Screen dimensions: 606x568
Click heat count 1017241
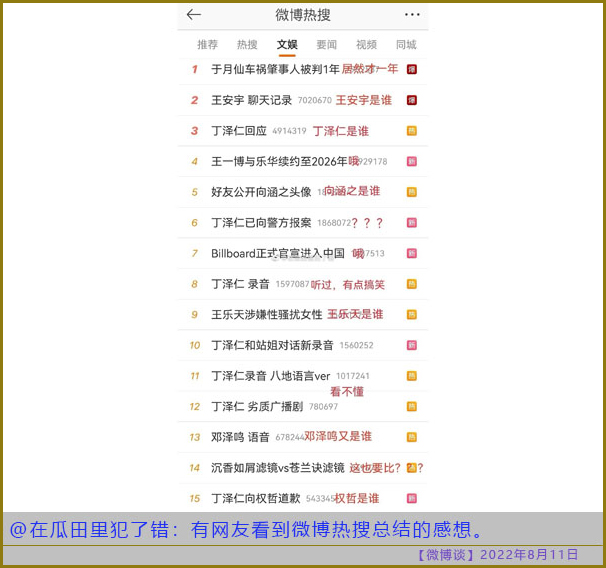pyautogui.click(x=352, y=376)
